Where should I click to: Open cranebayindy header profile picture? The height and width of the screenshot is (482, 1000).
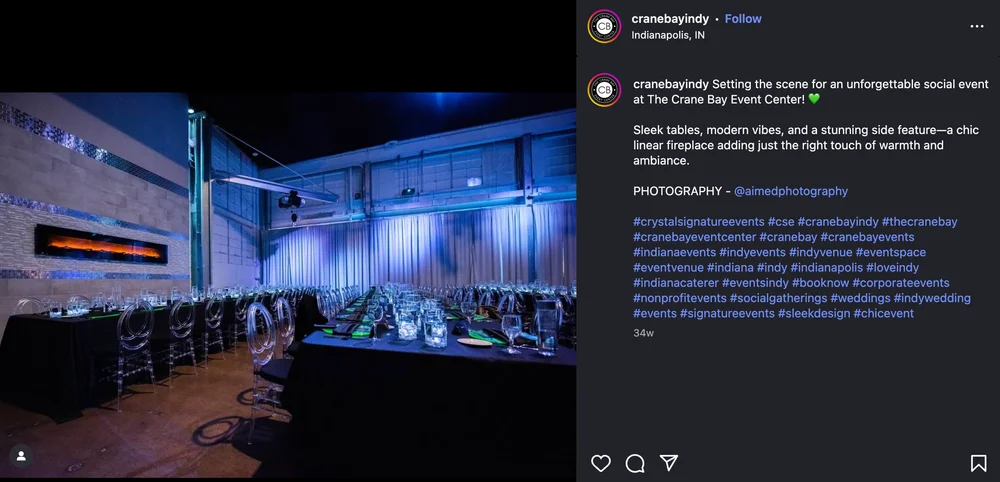tap(604, 26)
